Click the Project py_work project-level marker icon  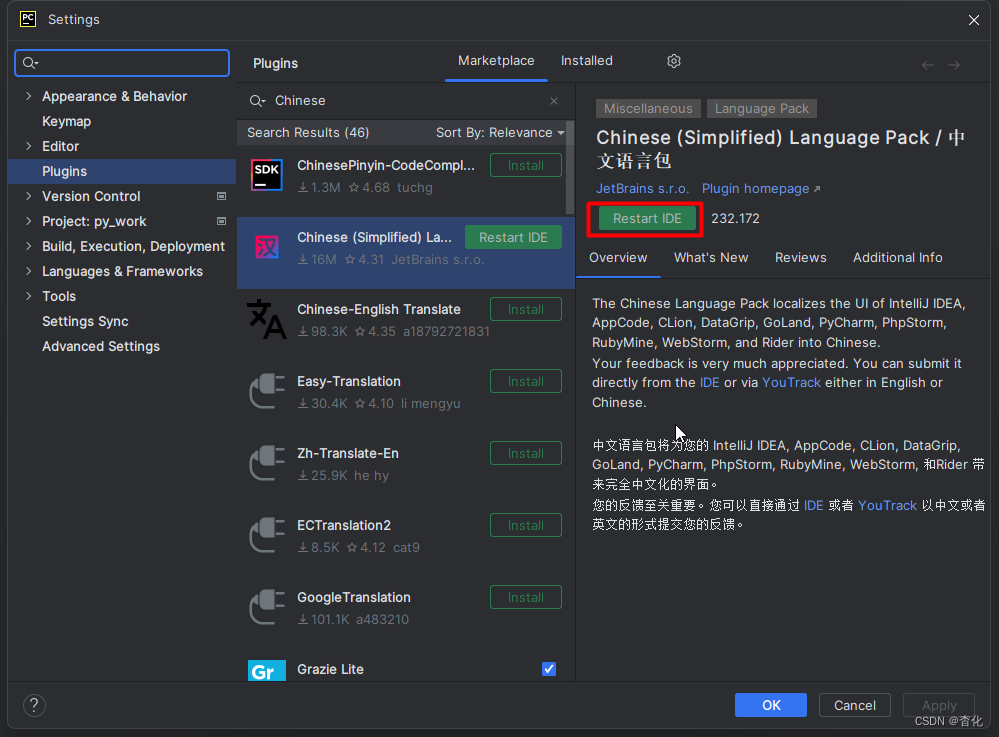221,221
